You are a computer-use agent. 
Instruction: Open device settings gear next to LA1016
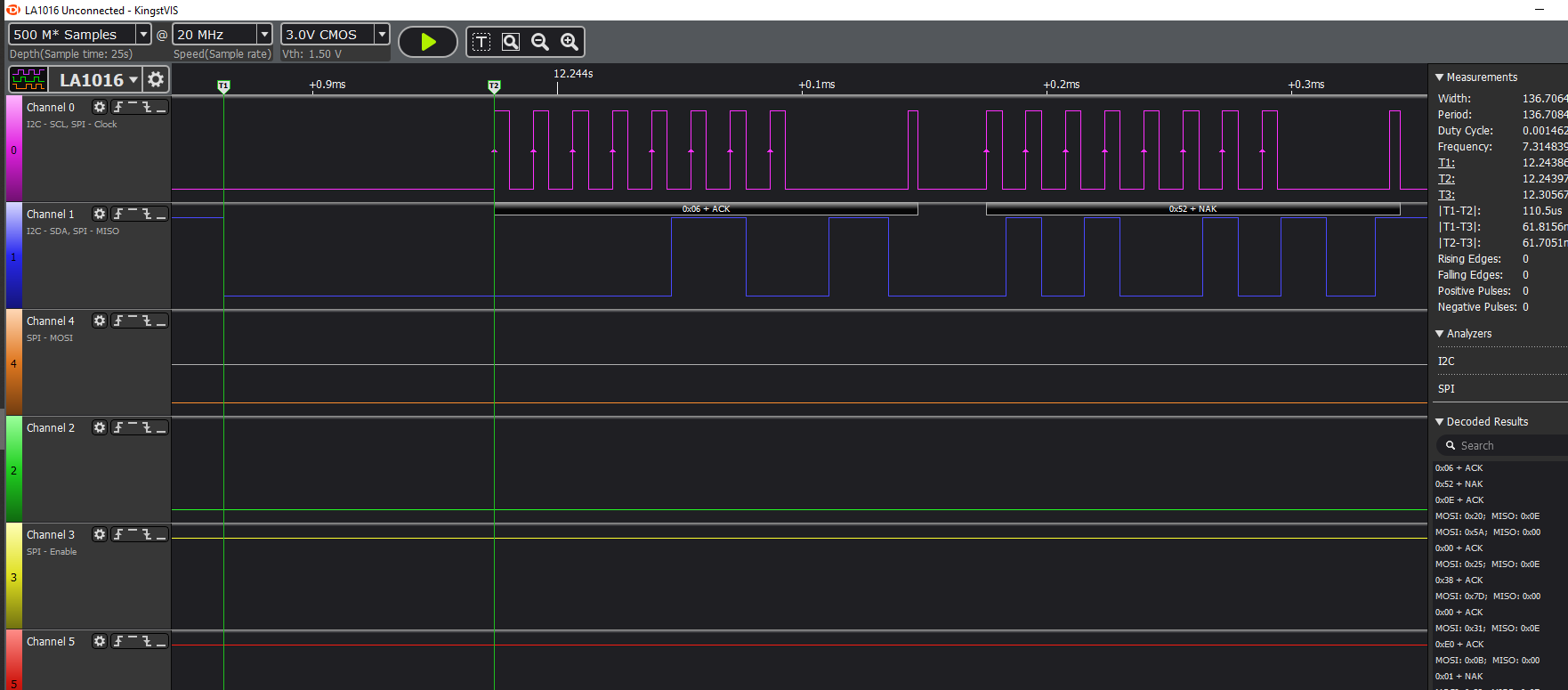coord(156,79)
